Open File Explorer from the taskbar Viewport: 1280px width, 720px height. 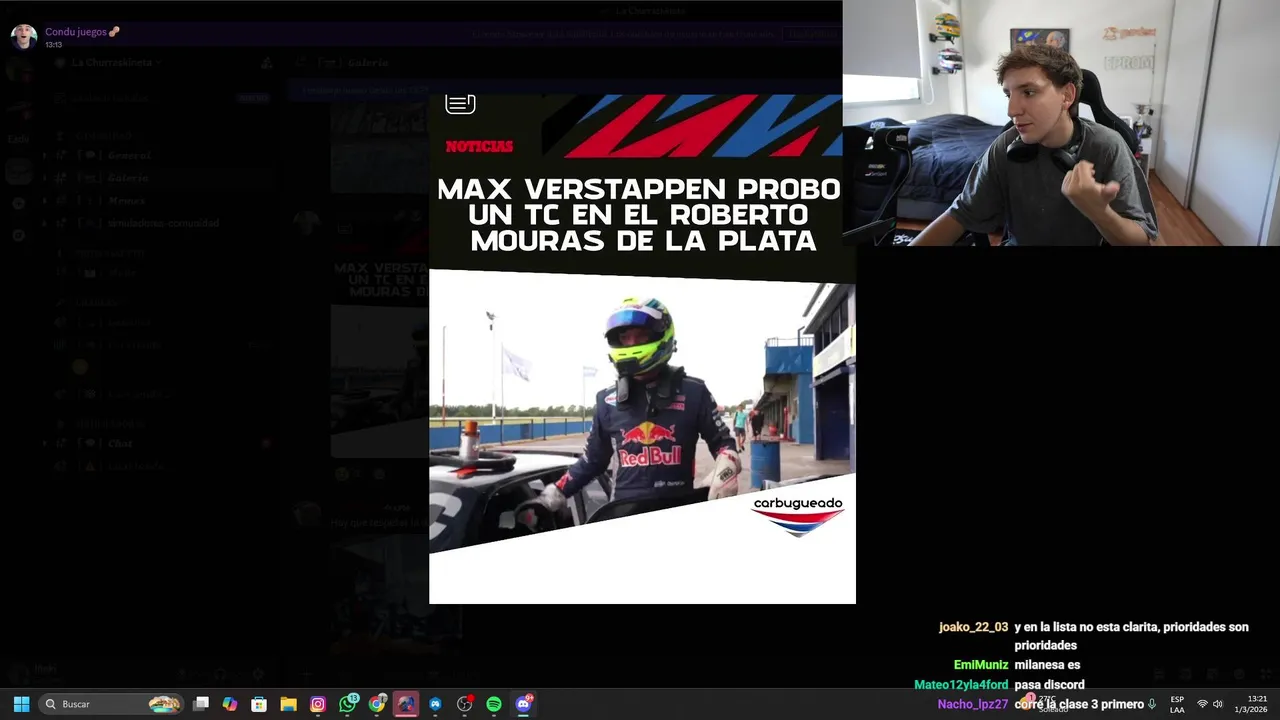tap(288, 704)
